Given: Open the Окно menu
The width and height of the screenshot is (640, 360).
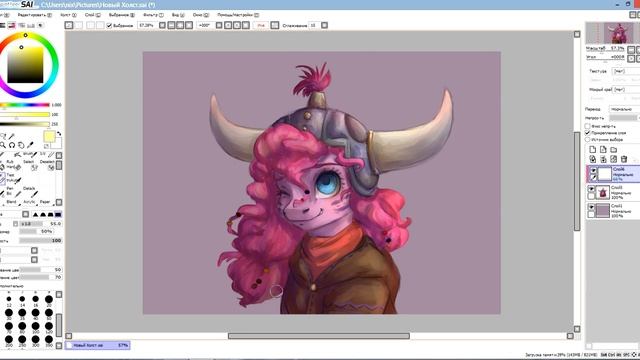Looking at the screenshot, I should click(x=200, y=15).
